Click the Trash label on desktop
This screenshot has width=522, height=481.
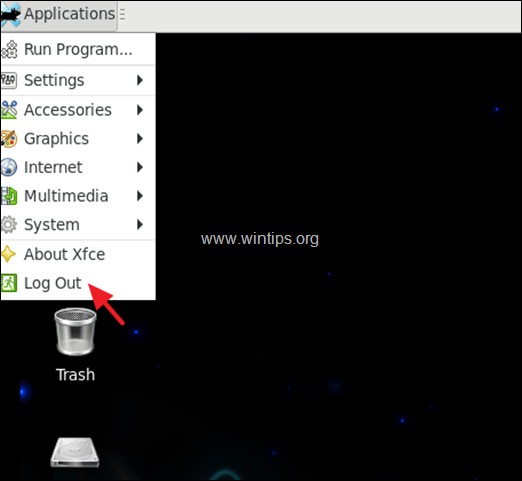click(x=75, y=375)
